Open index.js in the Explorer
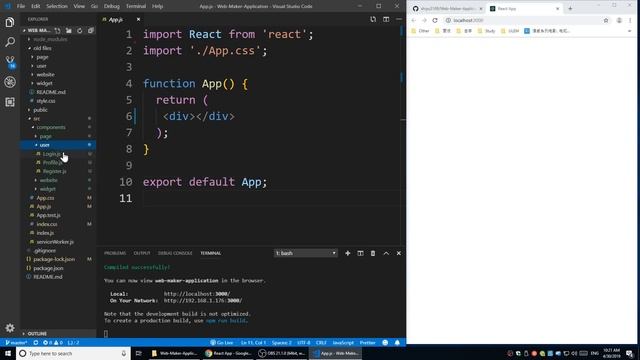 pyautogui.click(x=45, y=233)
